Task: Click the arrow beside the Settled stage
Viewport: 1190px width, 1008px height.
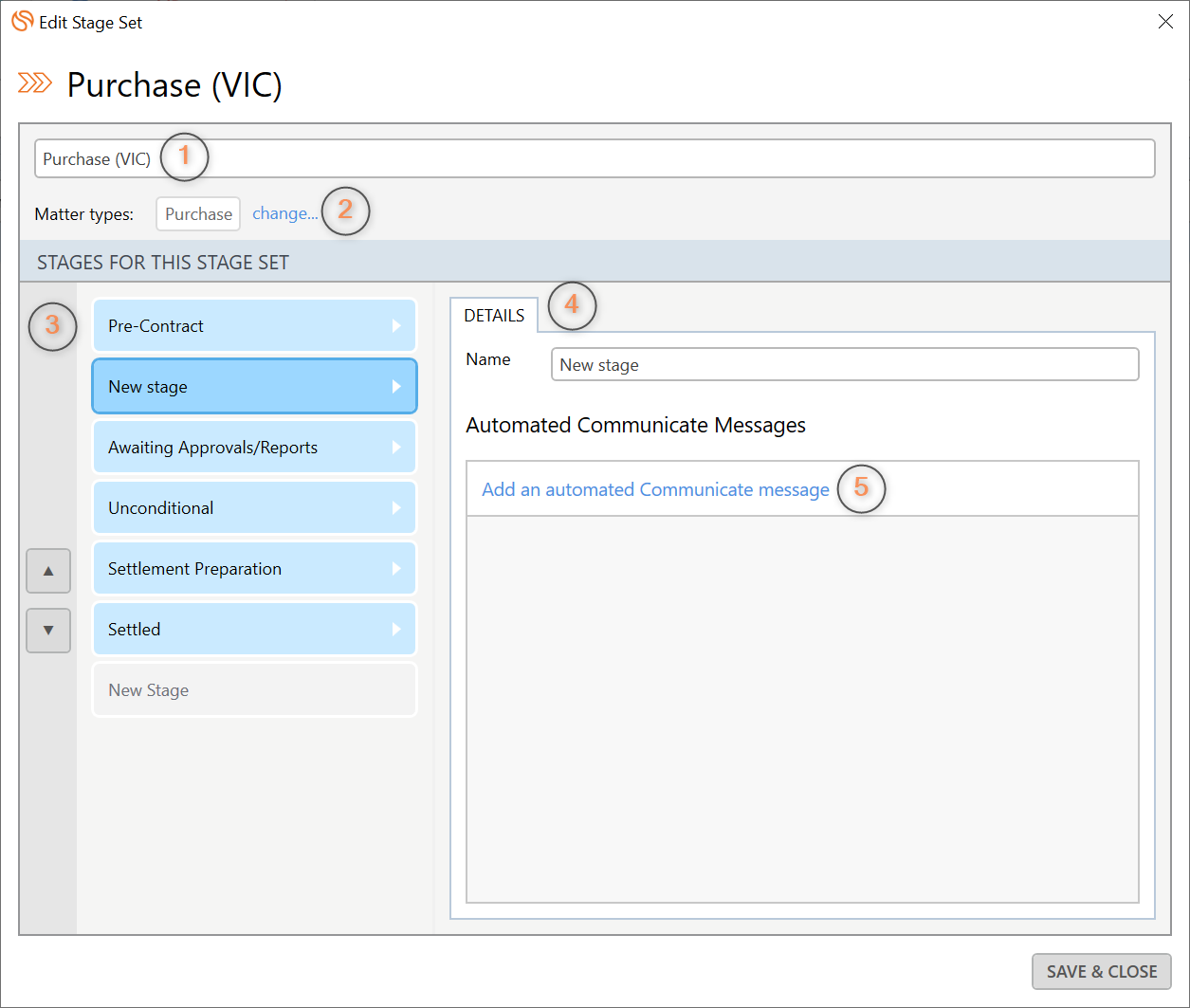Action: click(x=396, y=630)
